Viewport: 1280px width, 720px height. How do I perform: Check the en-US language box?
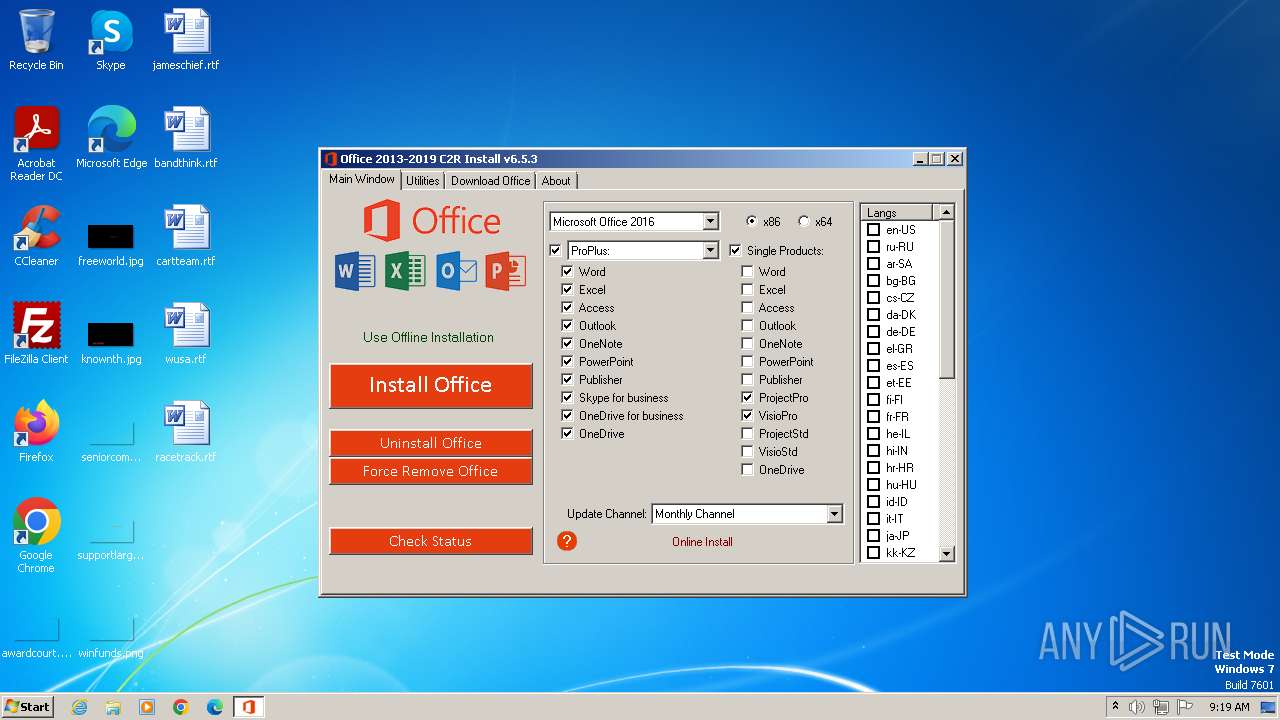(873, 229)
